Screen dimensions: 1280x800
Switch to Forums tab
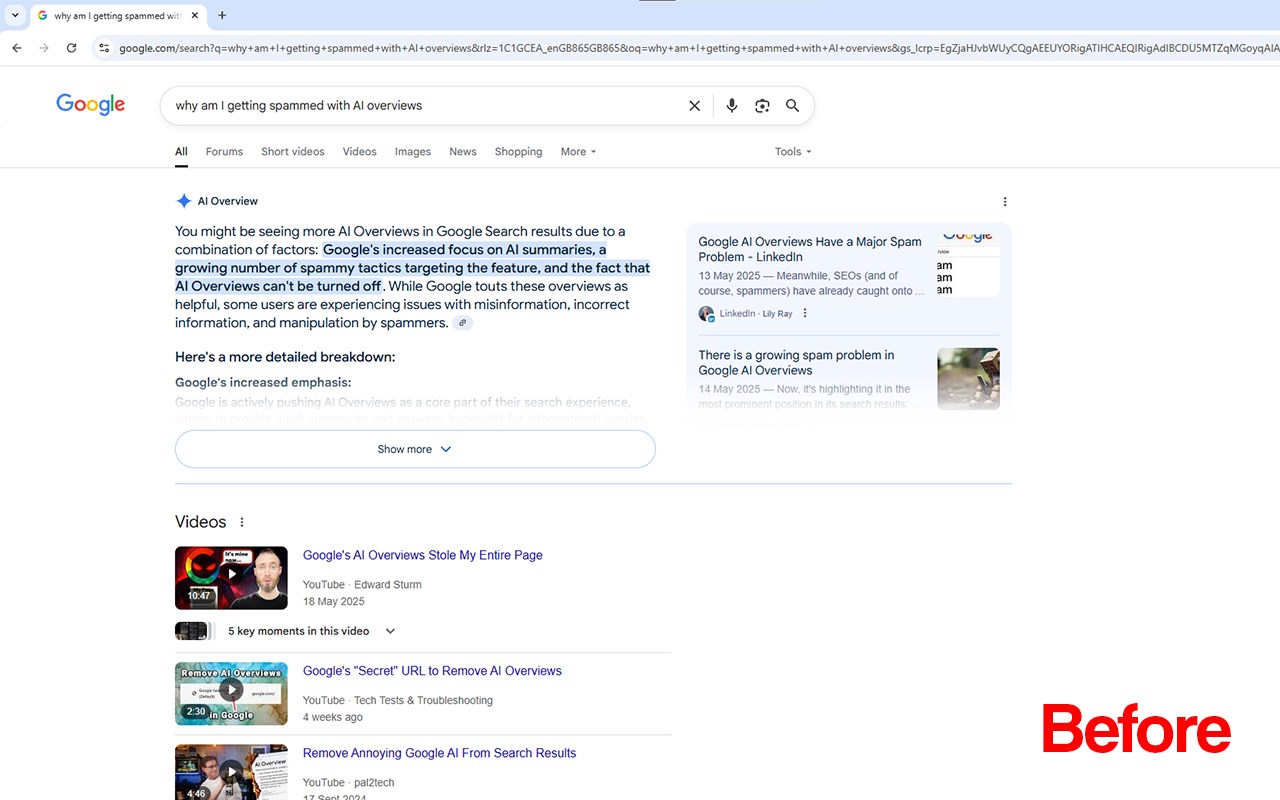pyautogui.click(x=224, y=152)
